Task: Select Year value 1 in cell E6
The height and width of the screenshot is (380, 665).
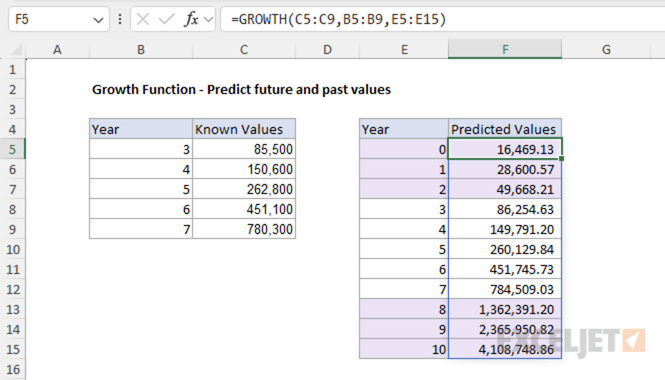Action: point(404,169)
